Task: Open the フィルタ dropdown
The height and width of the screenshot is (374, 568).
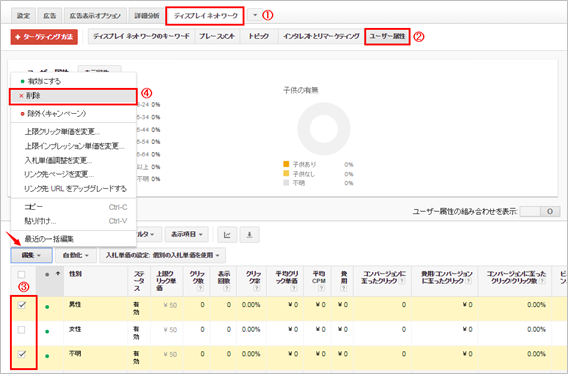Action: [148, 234]
